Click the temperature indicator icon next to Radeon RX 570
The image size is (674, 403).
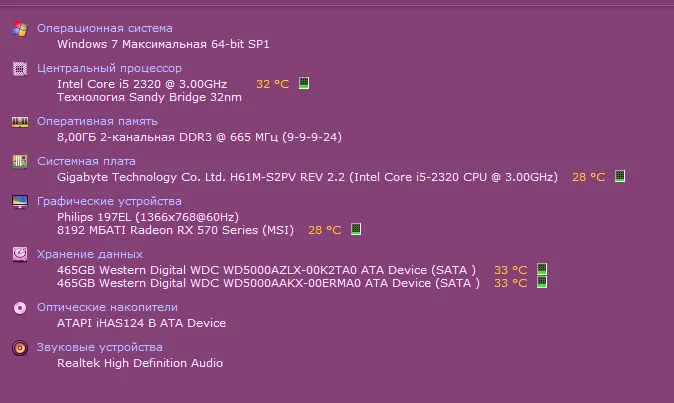click(x=356, y=230)
